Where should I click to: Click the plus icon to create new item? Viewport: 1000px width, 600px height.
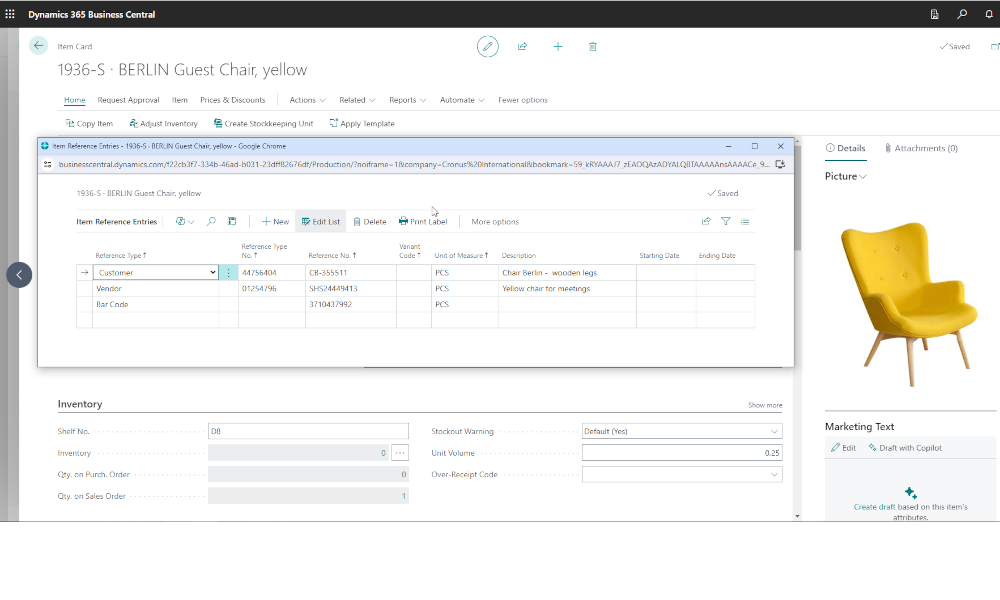(x=558, y=47)
